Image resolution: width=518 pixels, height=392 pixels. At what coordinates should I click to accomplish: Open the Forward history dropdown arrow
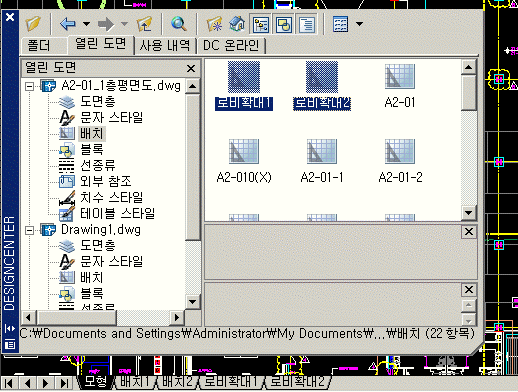pos(124,24)
